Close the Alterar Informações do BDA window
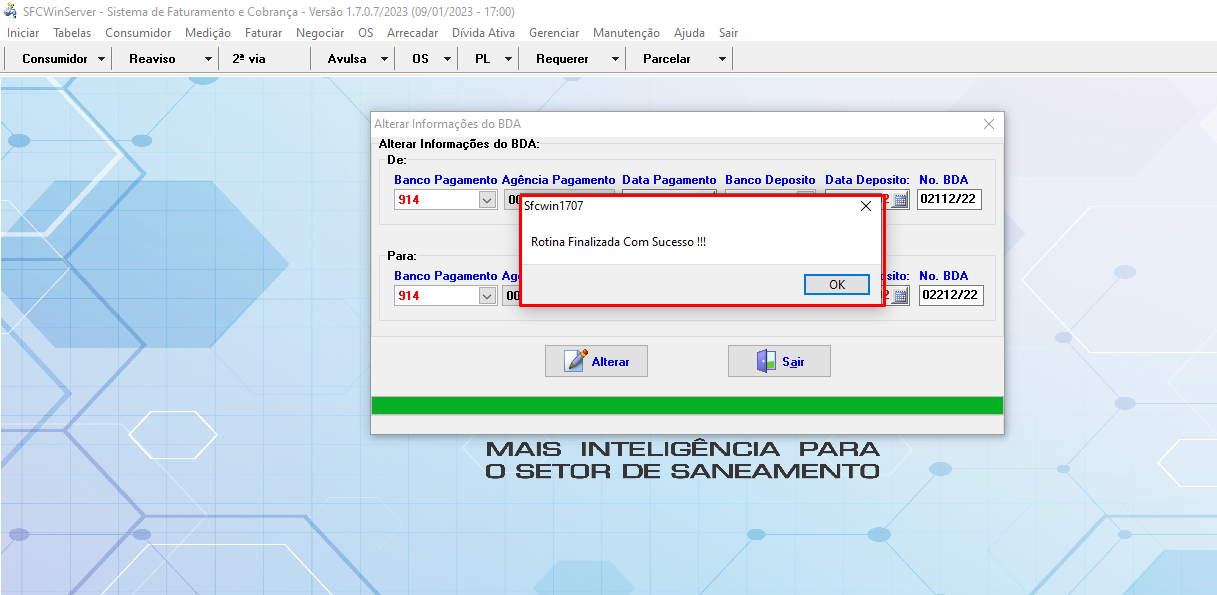The height and width of the screenshot is (595, 1217). point(989,124)
